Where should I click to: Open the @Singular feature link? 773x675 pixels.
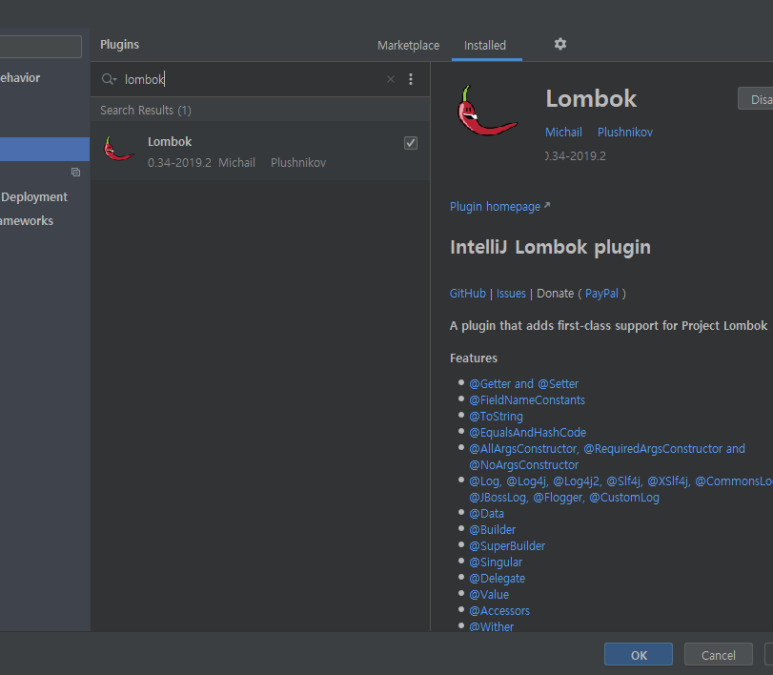(x=495, y=562)
